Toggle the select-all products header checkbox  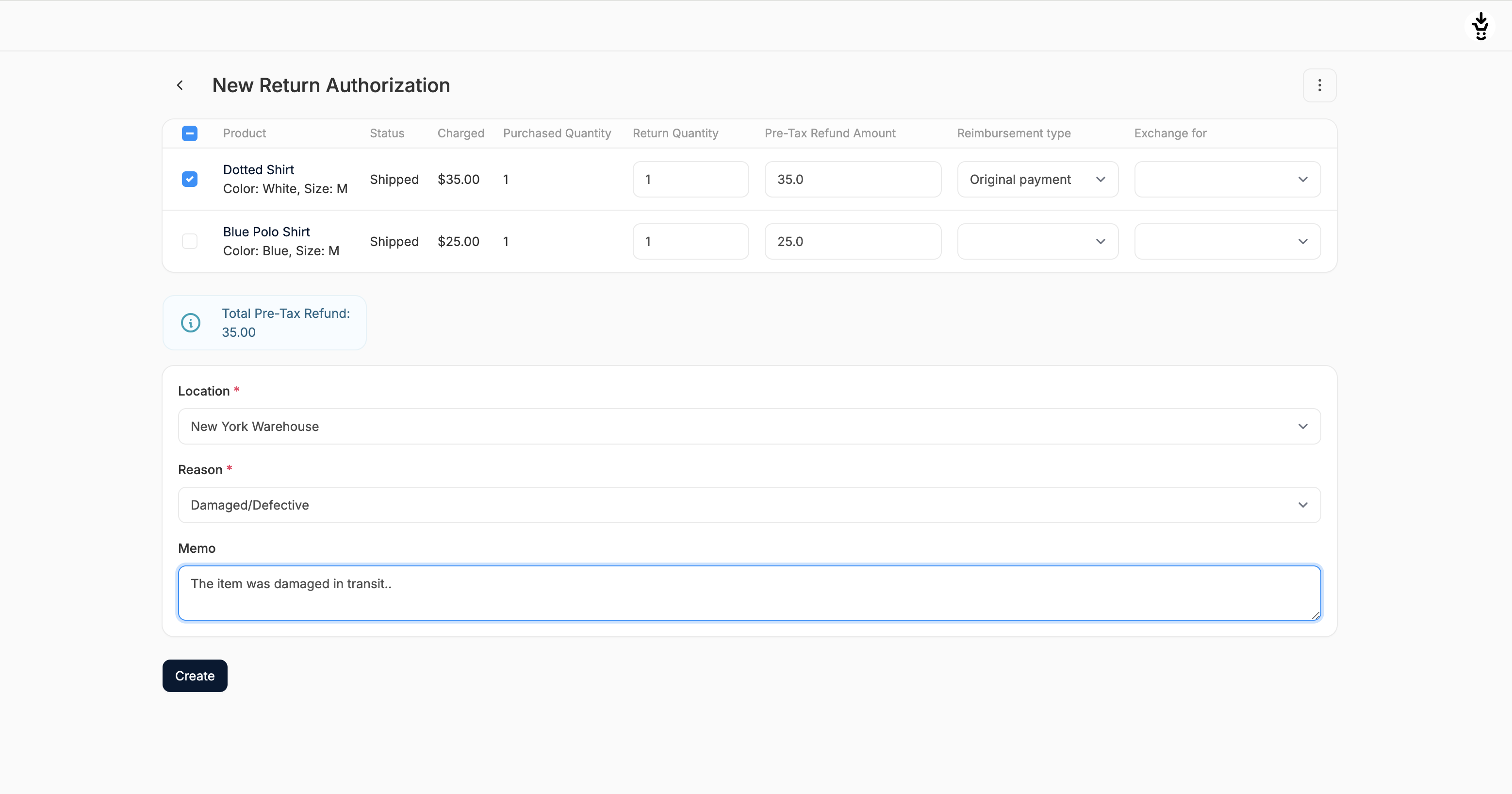[x=190, y=133]
